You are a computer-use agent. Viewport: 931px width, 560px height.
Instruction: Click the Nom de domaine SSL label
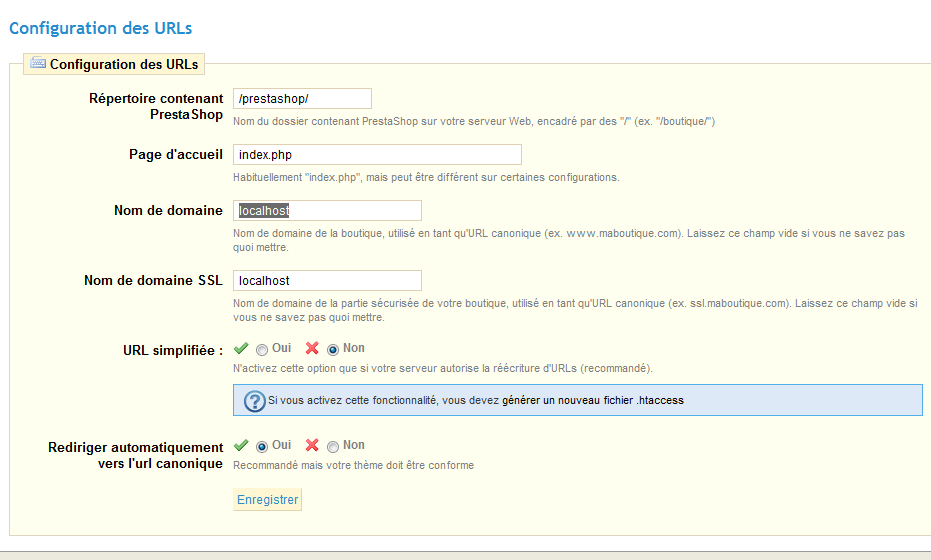(x=153, y=280)
